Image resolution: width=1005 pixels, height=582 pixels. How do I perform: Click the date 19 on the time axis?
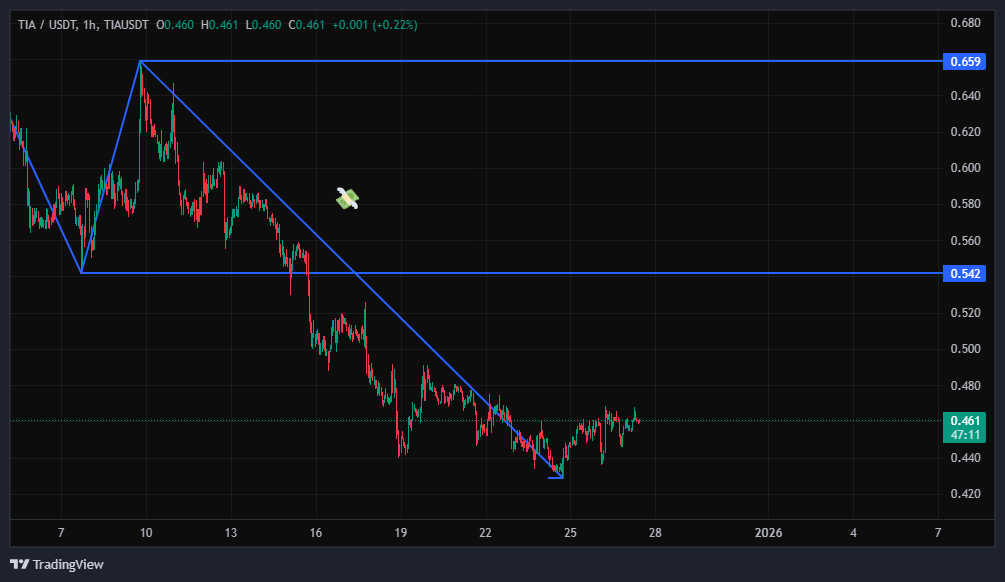click(401, 533)
